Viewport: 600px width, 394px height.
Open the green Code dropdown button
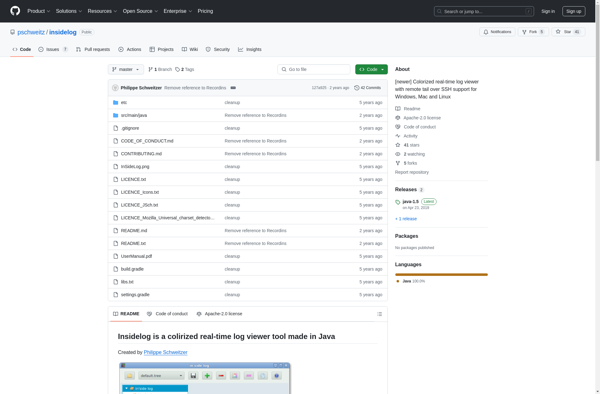click(371, 69)
